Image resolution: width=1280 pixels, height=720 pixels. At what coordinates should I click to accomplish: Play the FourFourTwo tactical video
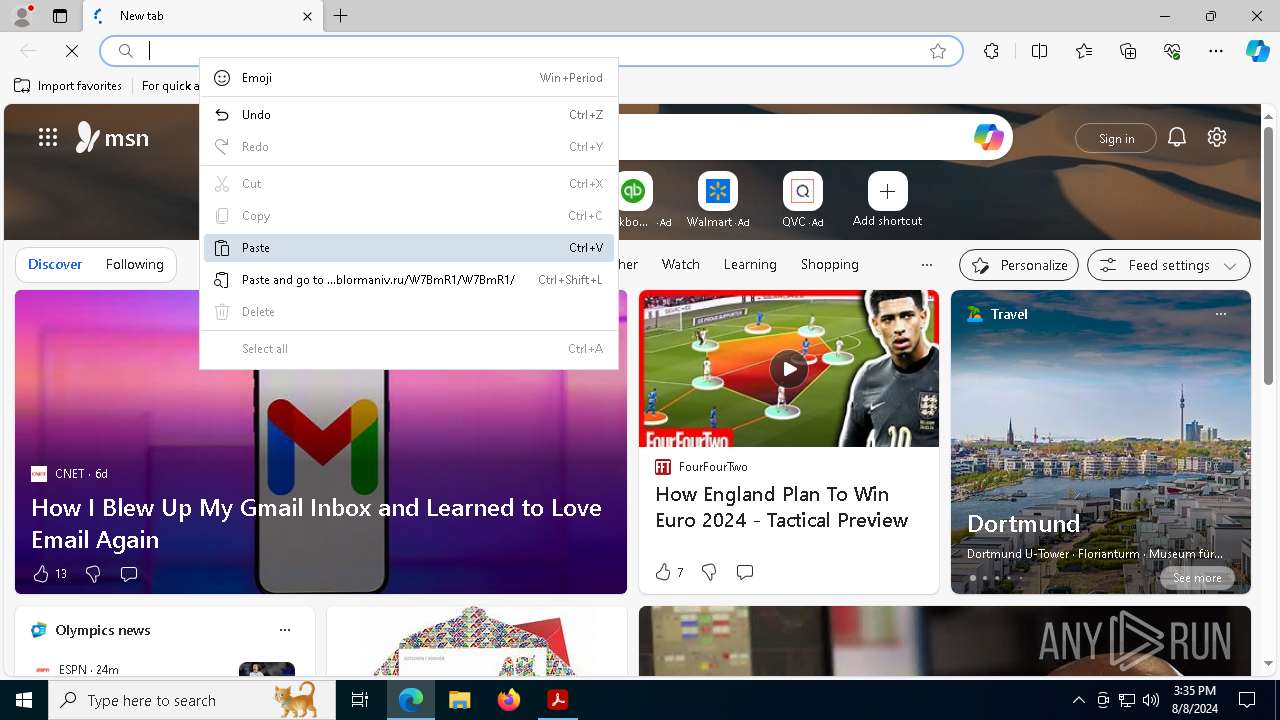(789, 369)
